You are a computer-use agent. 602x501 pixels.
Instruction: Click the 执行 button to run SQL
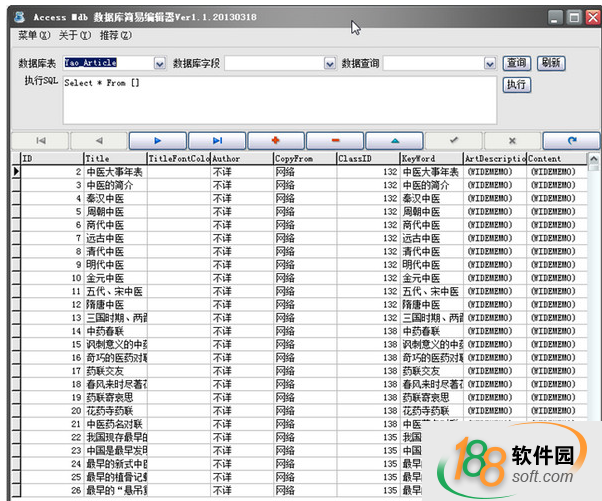(x=516, y=85)
